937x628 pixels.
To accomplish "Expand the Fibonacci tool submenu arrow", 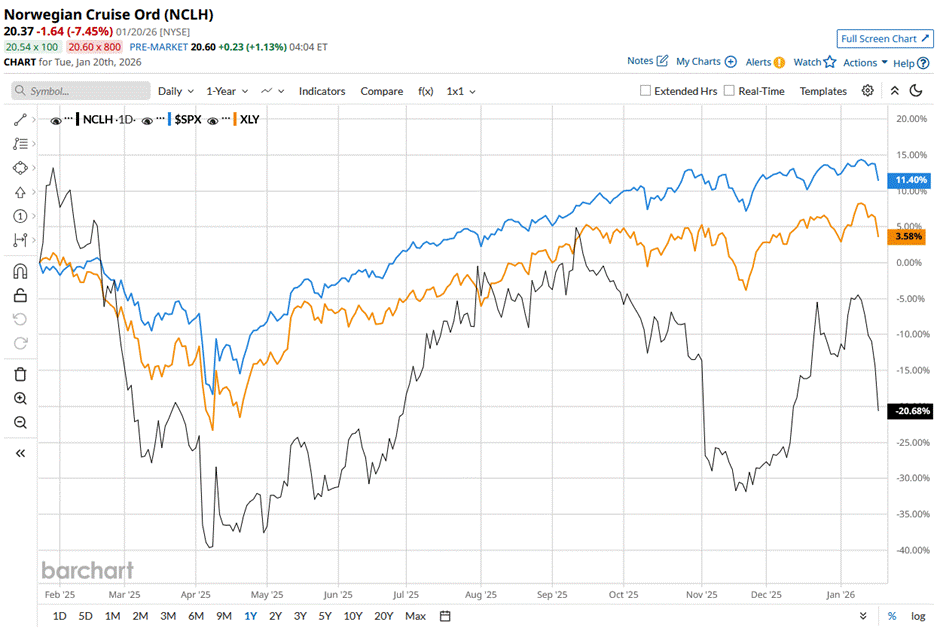I will [x=34, y=144].
